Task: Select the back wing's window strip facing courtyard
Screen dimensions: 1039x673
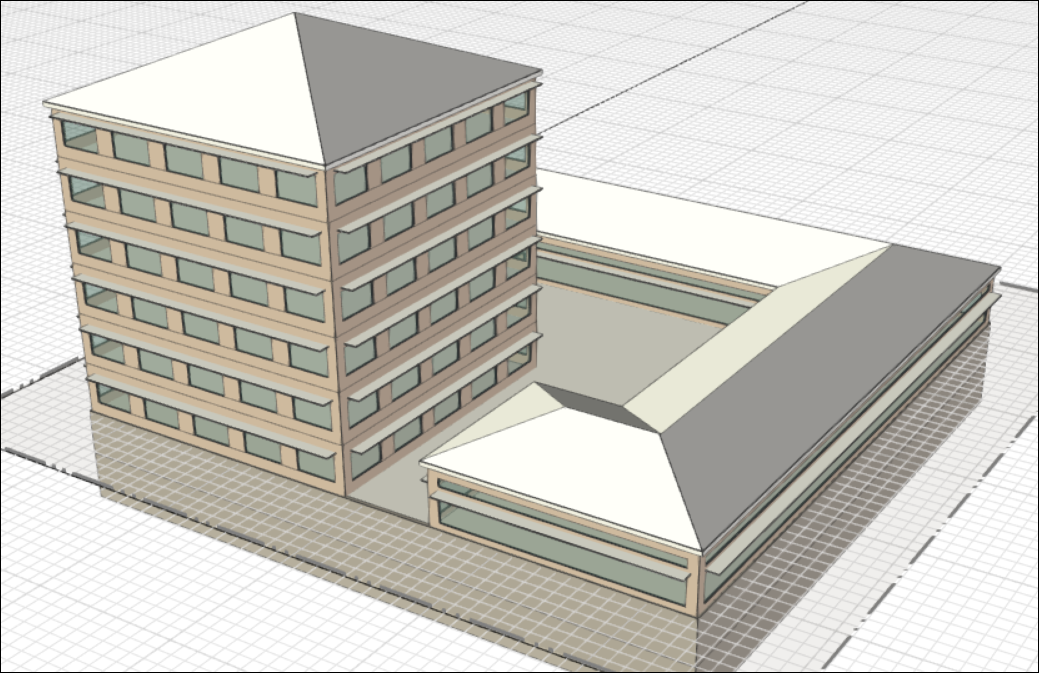Action: coord(640,290)
